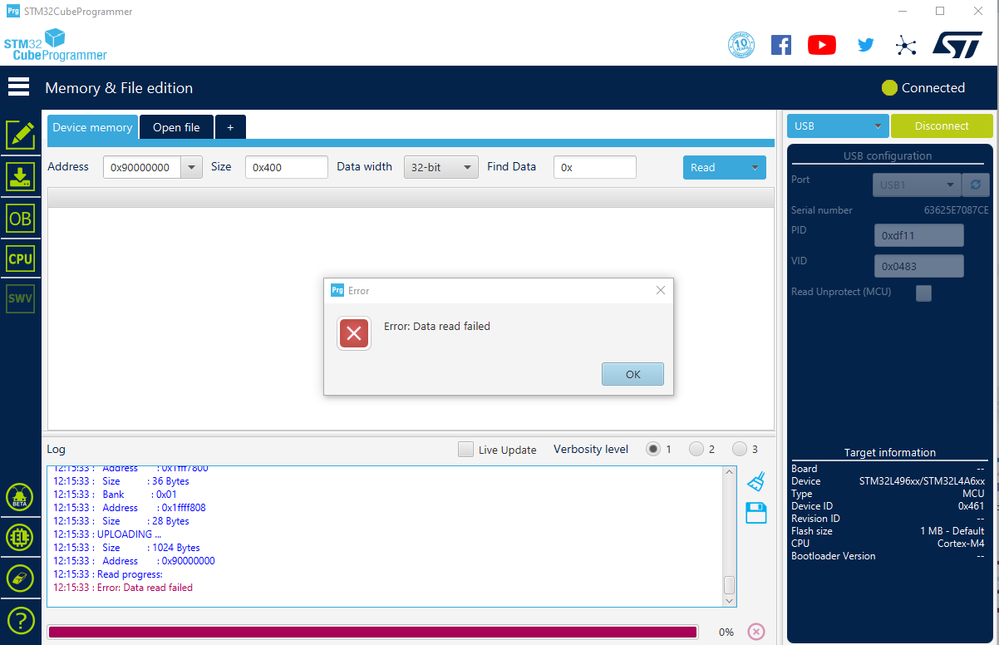The width and height of the screenshot is (999, 645).
Task: Select verbosity level 3
Action: tap(739, 449)
